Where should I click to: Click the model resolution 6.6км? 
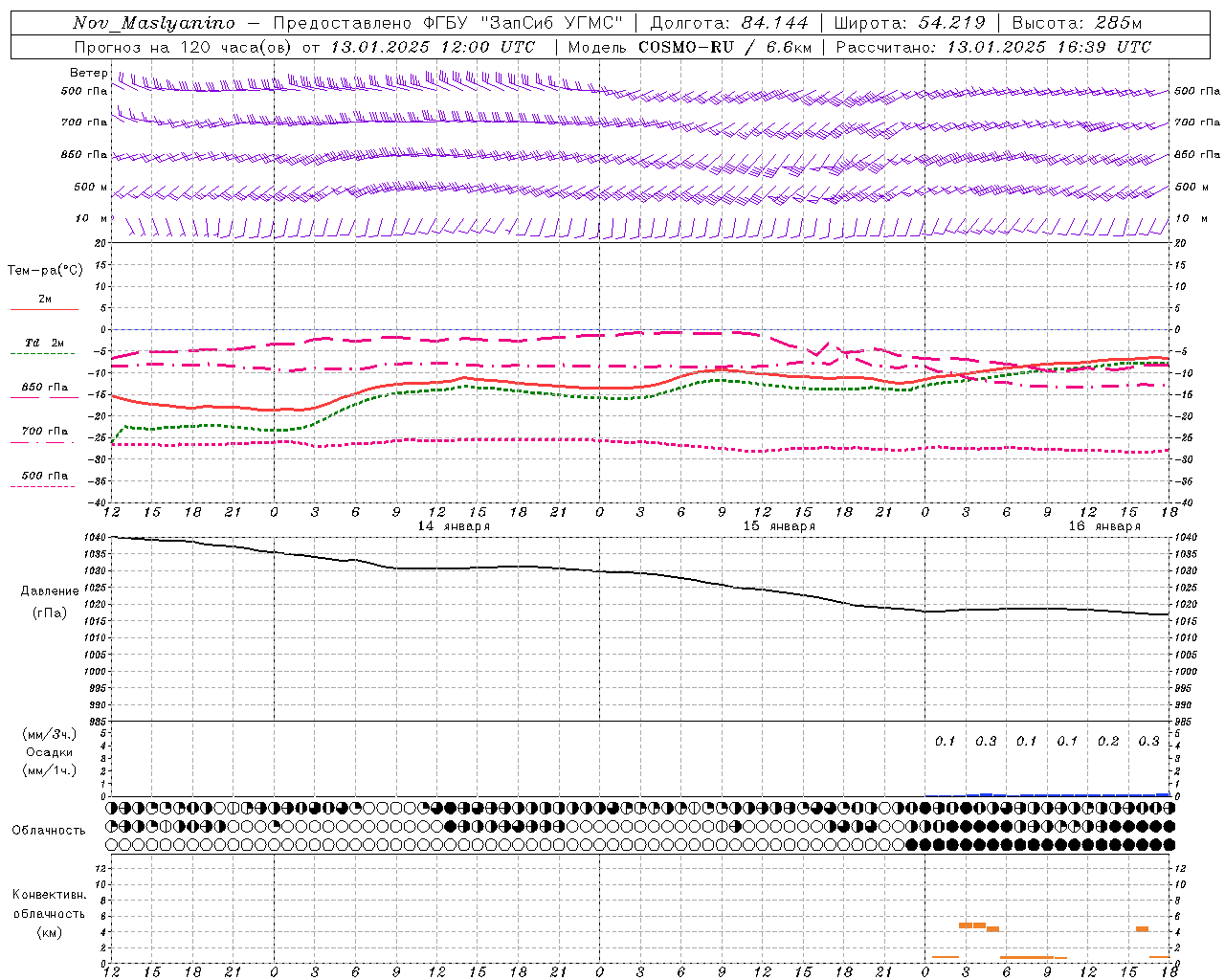[789, 47]
